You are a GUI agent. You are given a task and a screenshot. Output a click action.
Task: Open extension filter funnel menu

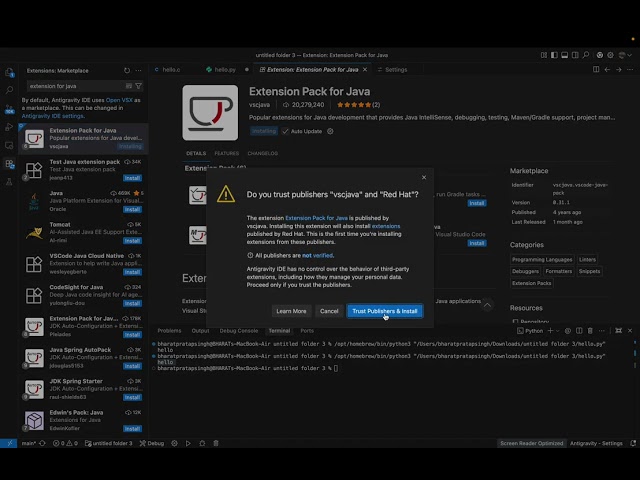coord(138,86)
